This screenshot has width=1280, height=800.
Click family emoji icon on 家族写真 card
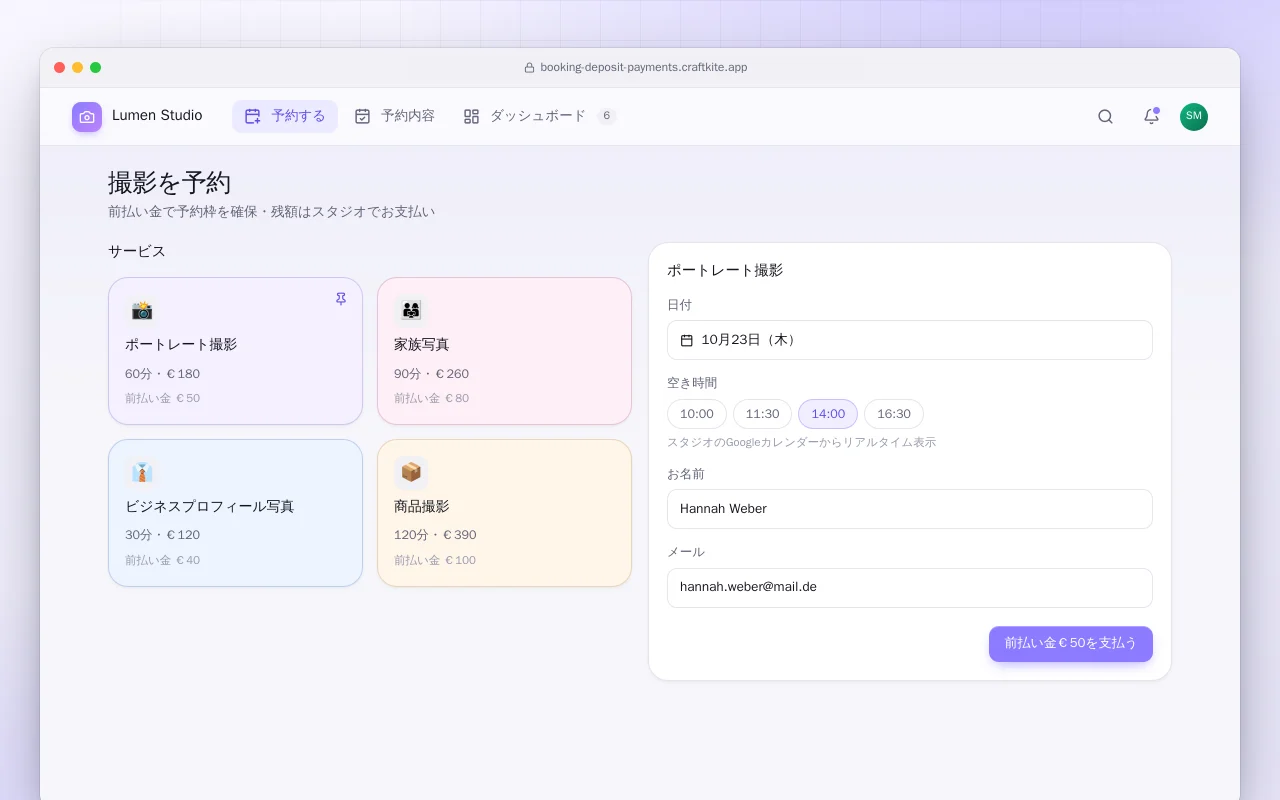pyautogui.click(x=411, y=310)
